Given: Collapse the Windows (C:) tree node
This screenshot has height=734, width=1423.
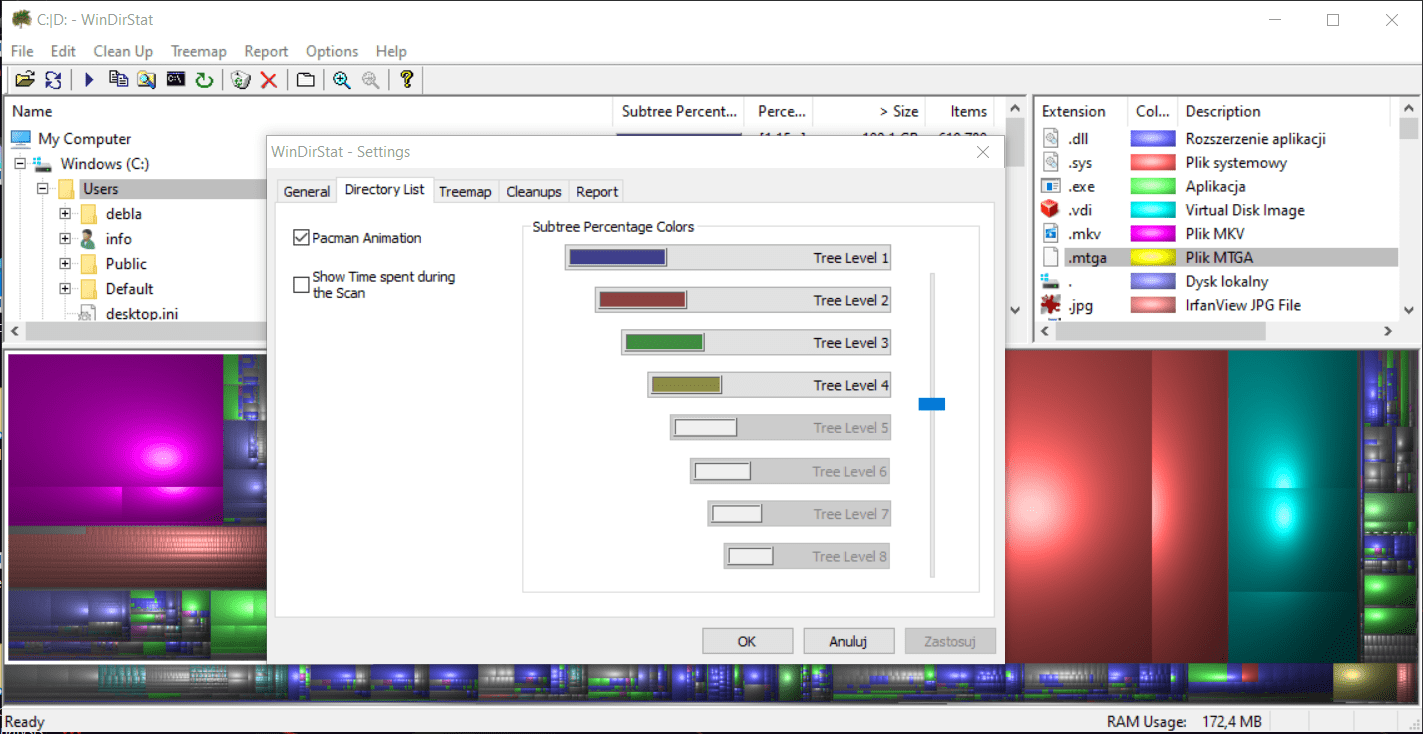Looking at the screenshot, I should tap(20, 164).
